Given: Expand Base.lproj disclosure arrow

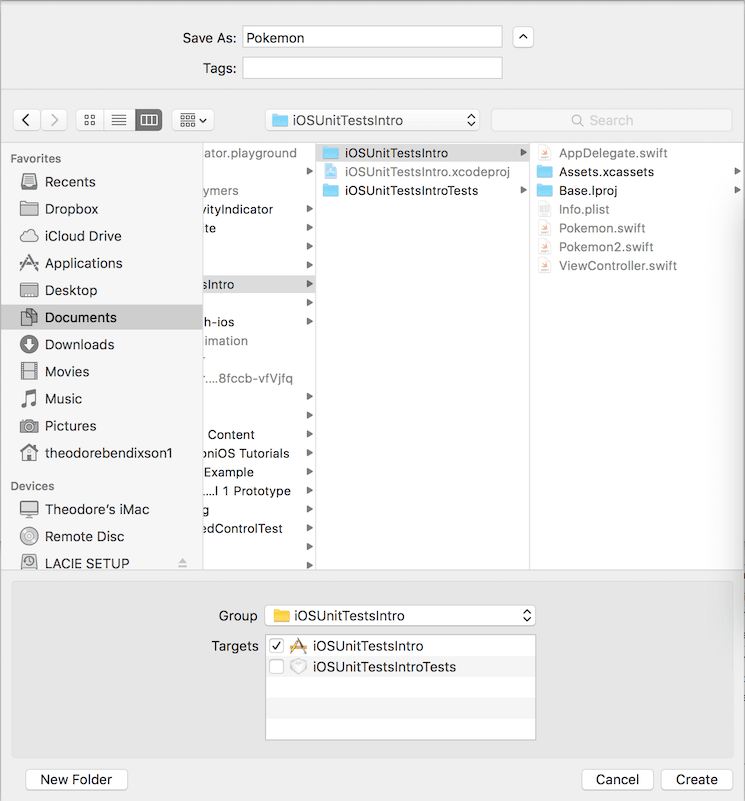Looking at the screenshot, I should (x=737, y=190).
